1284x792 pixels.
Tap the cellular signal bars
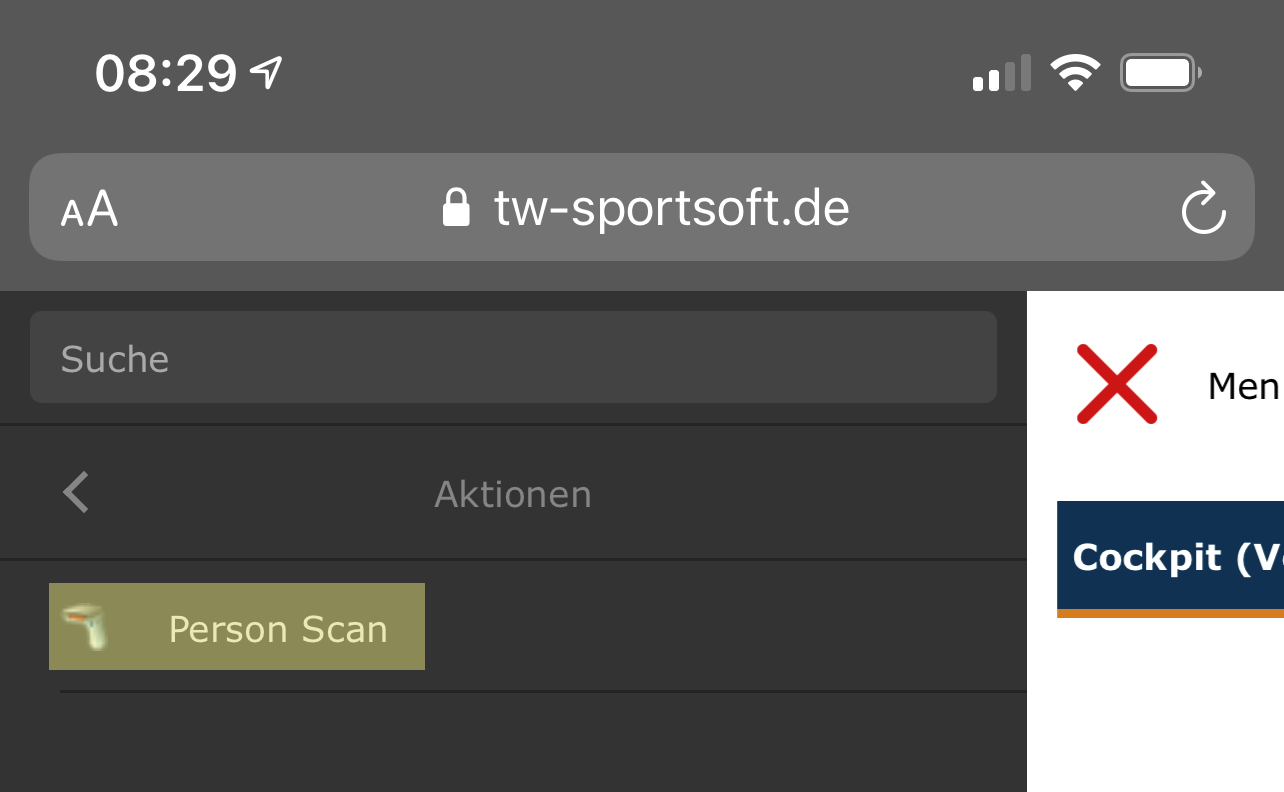coord(1001,75)
